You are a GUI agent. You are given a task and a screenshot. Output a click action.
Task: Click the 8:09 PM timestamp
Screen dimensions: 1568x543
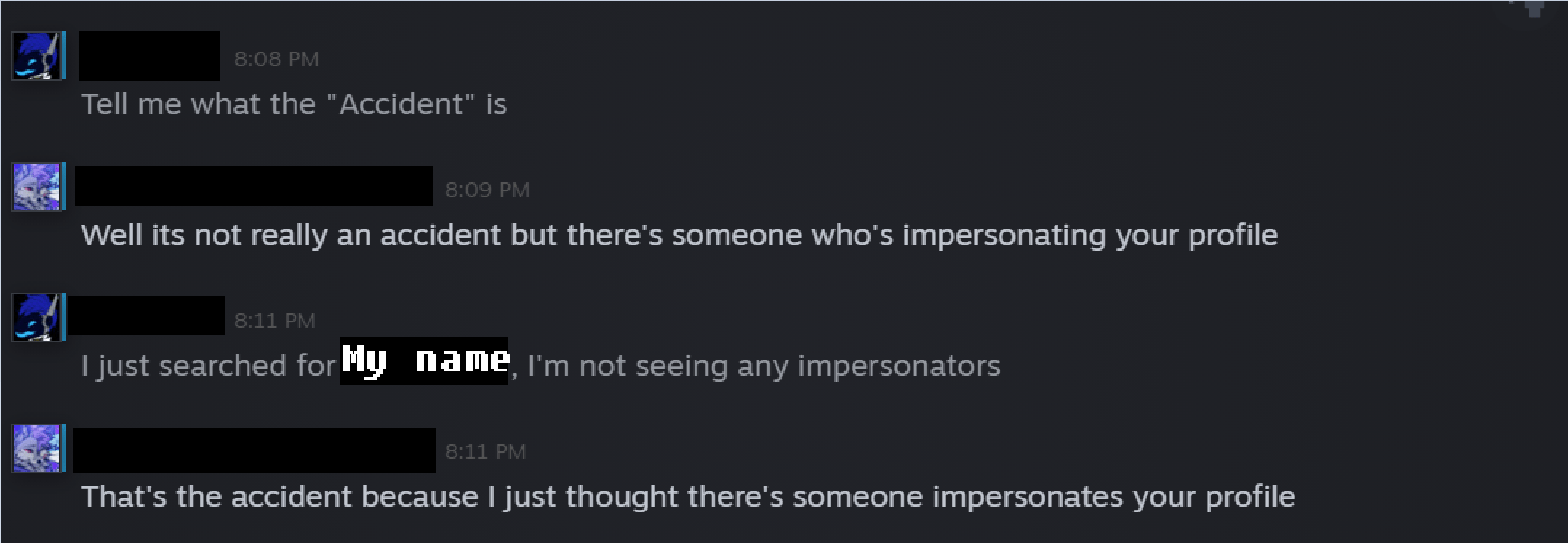(x=487, y=190)
